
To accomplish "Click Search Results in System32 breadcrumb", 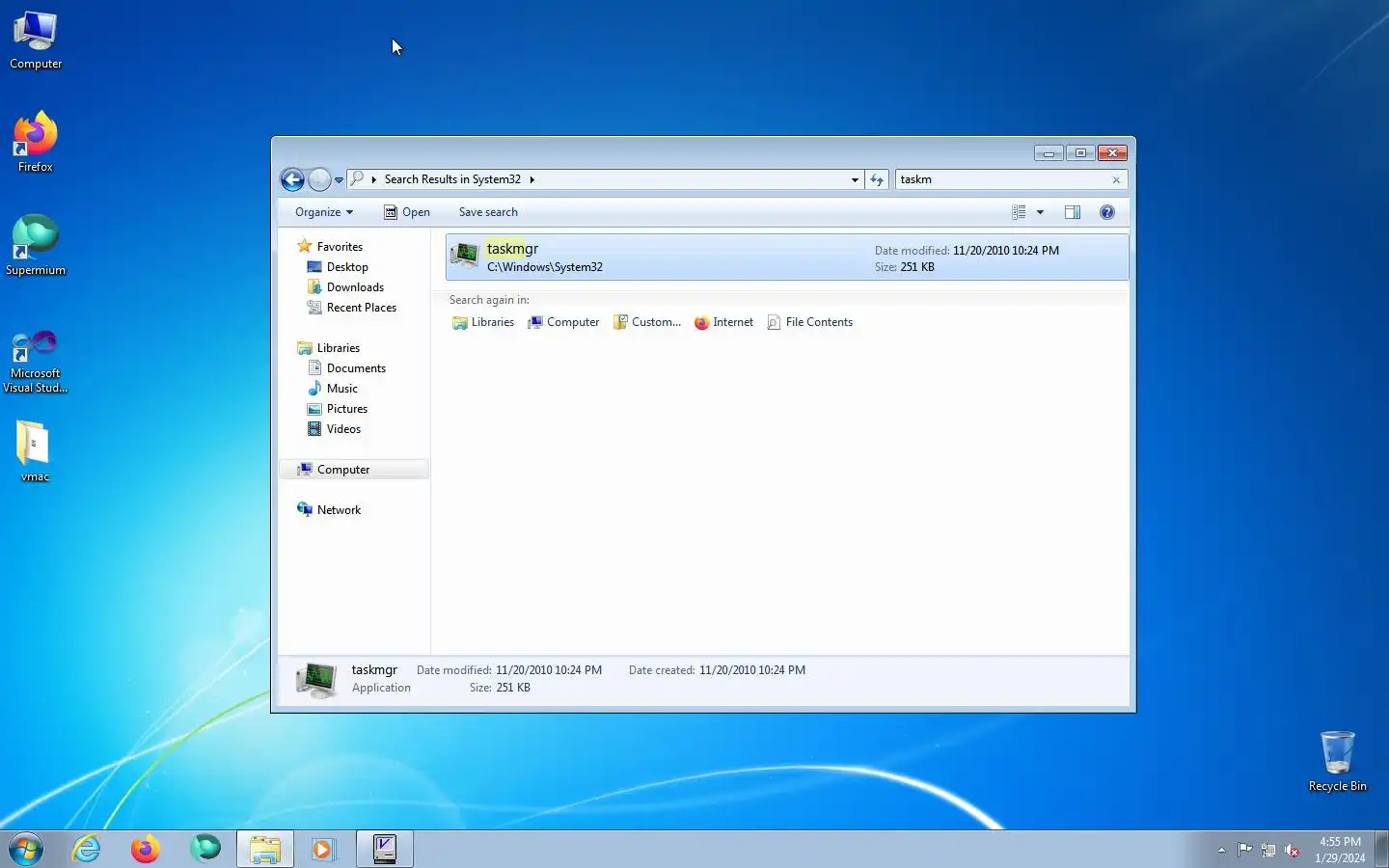I will 452,179.
